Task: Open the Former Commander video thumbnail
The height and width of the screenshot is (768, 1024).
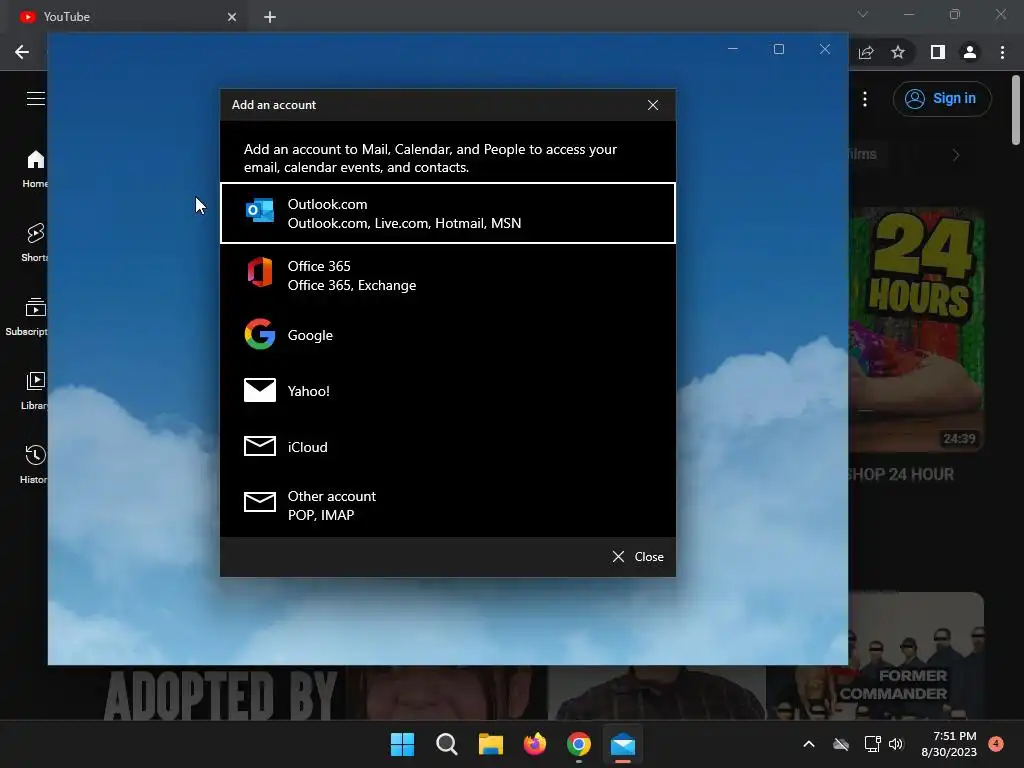Action: 916,656
